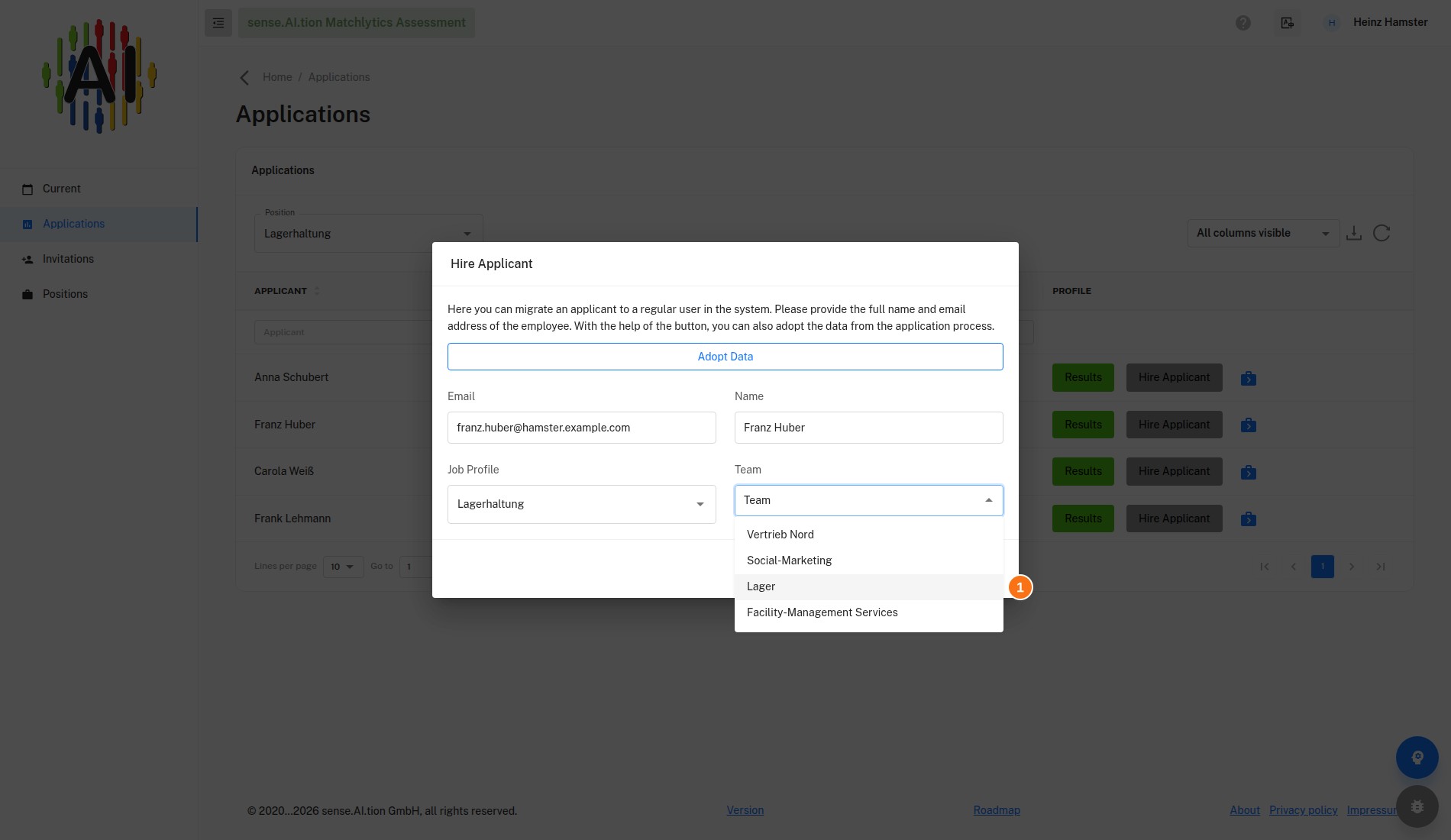View Results for Anna Schubert
Viewport: 1451px width, 840px height.
click(x=1083, y=377)
